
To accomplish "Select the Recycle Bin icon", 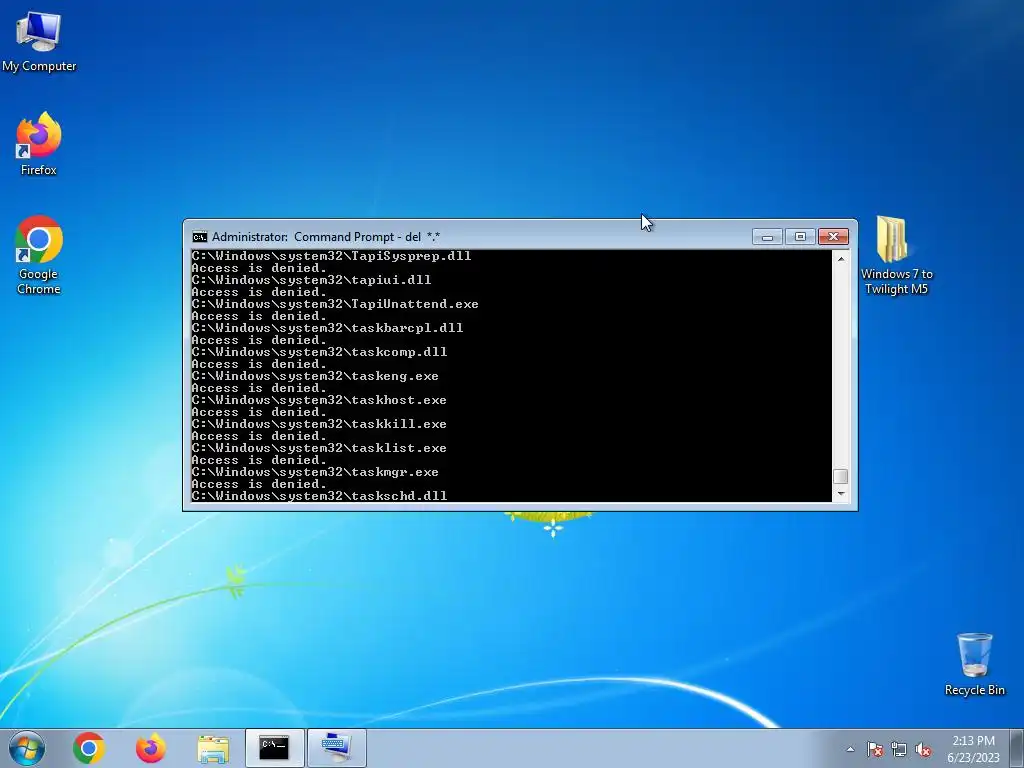I will point(974,664).
